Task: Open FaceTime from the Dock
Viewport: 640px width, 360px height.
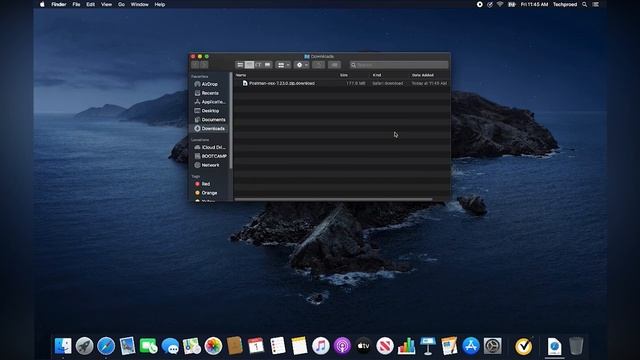Action: 149,346
